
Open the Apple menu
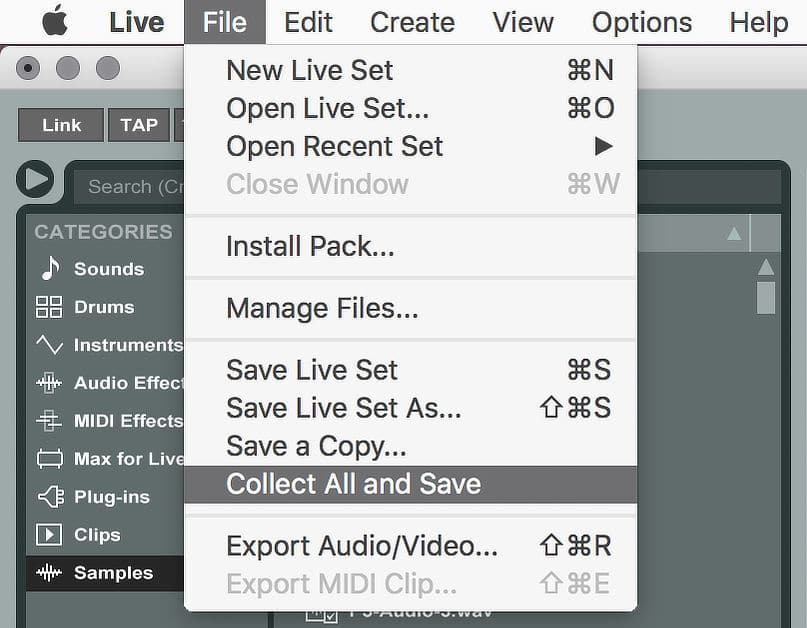55,22
